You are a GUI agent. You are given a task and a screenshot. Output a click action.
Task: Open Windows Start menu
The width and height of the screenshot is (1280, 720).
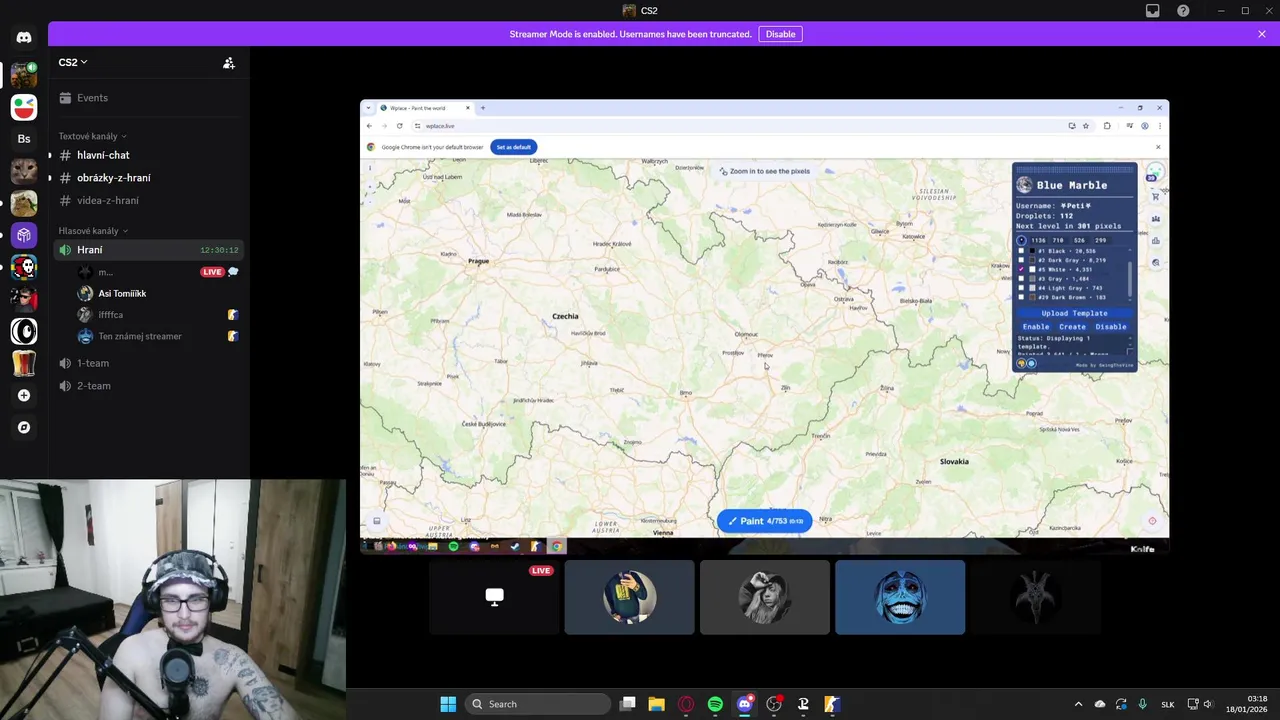point(448,704)
